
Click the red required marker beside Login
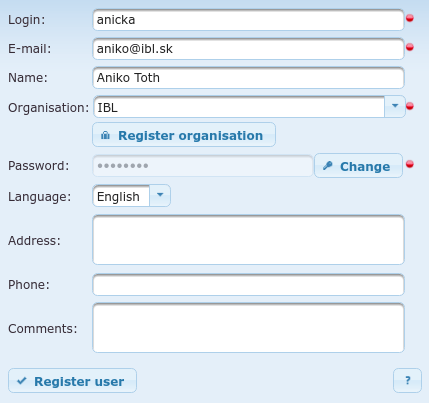point(410,18)
